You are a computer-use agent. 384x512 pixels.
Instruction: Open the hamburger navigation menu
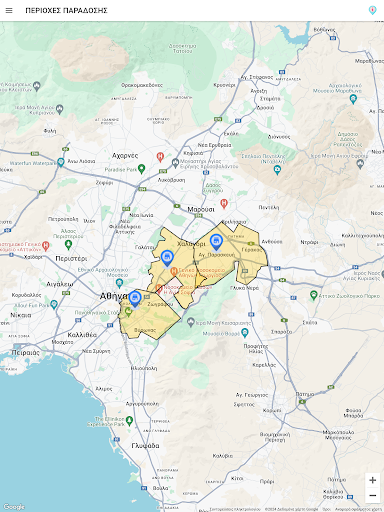coord(9,11)
